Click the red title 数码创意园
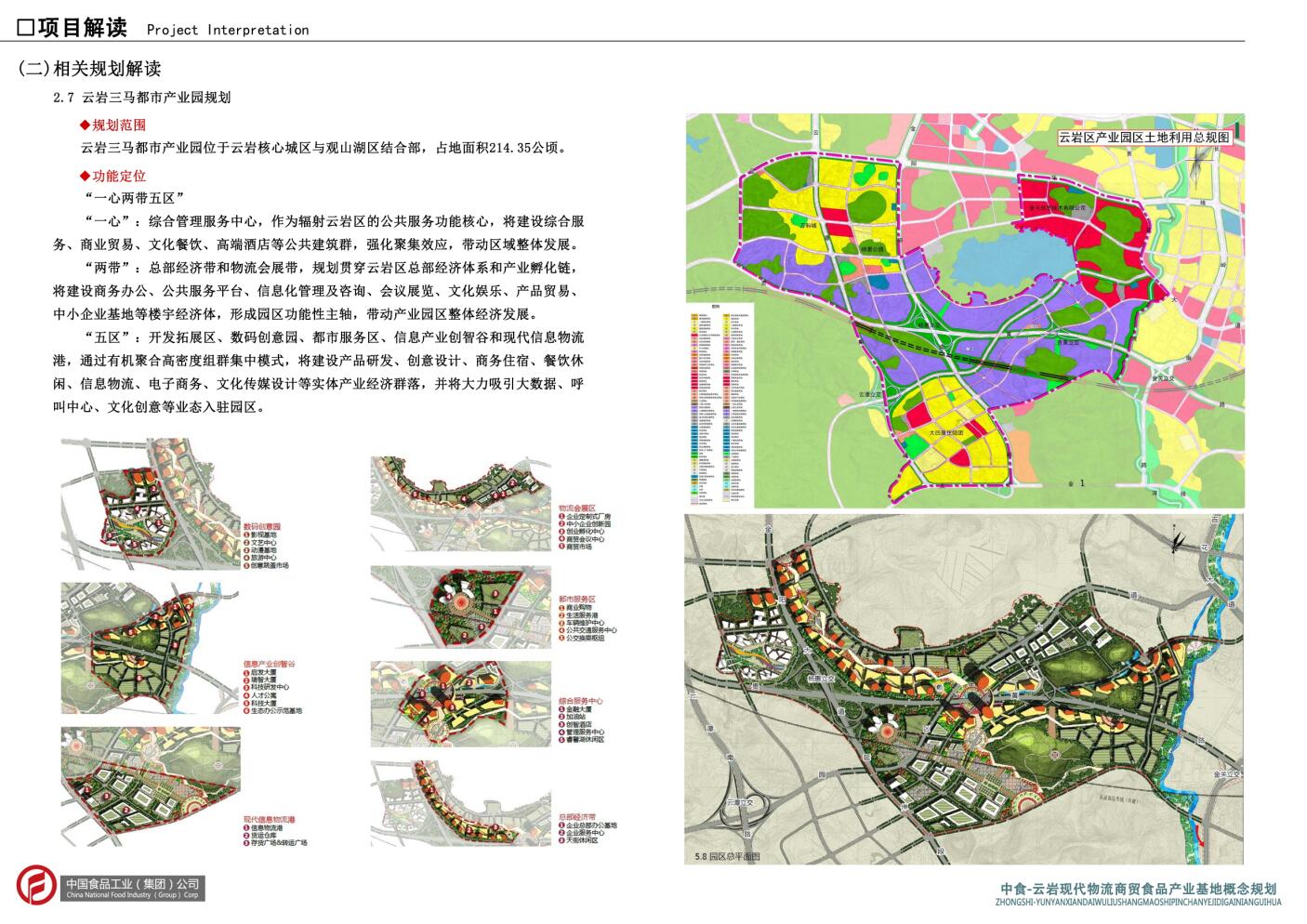The height and width of the screenshot is (924, 1307). pyautogui.click(x=261, y=526)
